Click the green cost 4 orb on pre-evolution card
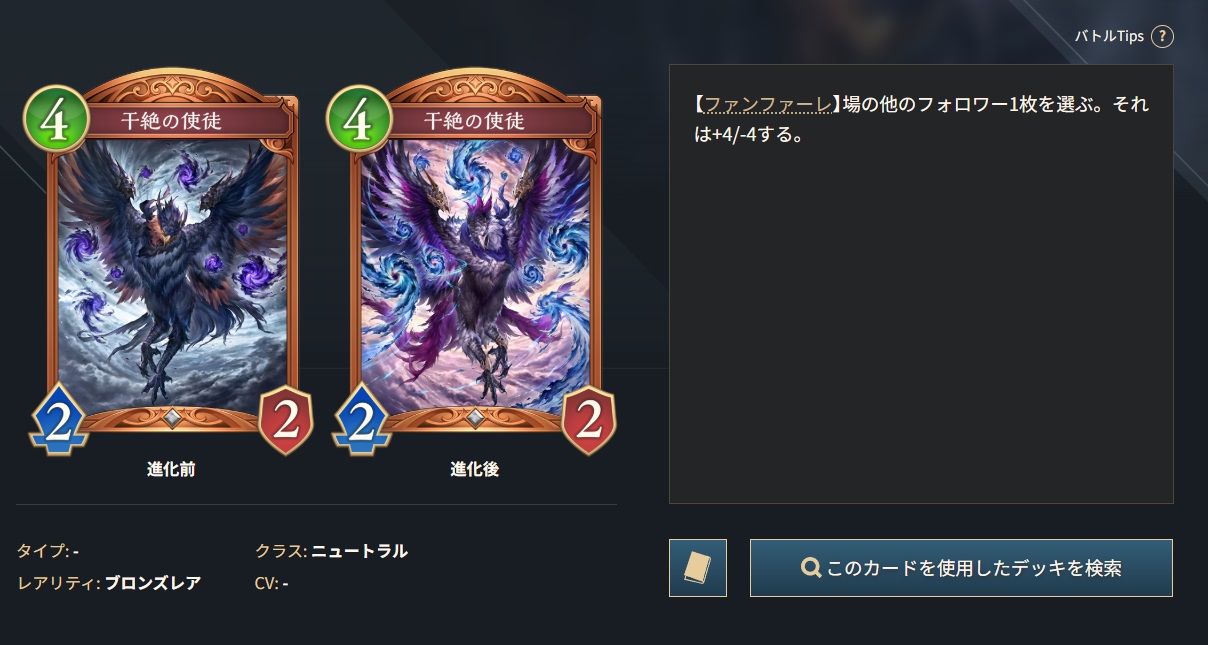 (52, 118)
